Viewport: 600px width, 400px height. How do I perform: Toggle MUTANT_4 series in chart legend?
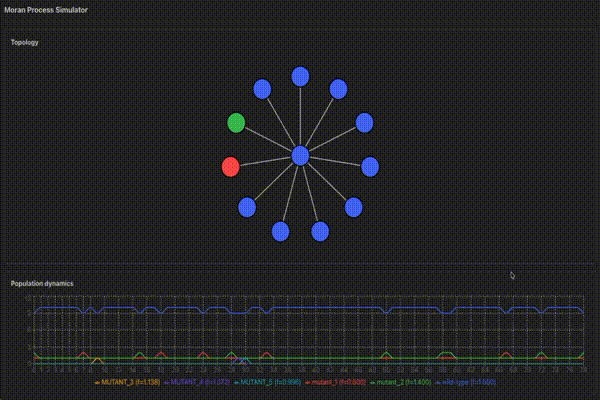point(197,382)
